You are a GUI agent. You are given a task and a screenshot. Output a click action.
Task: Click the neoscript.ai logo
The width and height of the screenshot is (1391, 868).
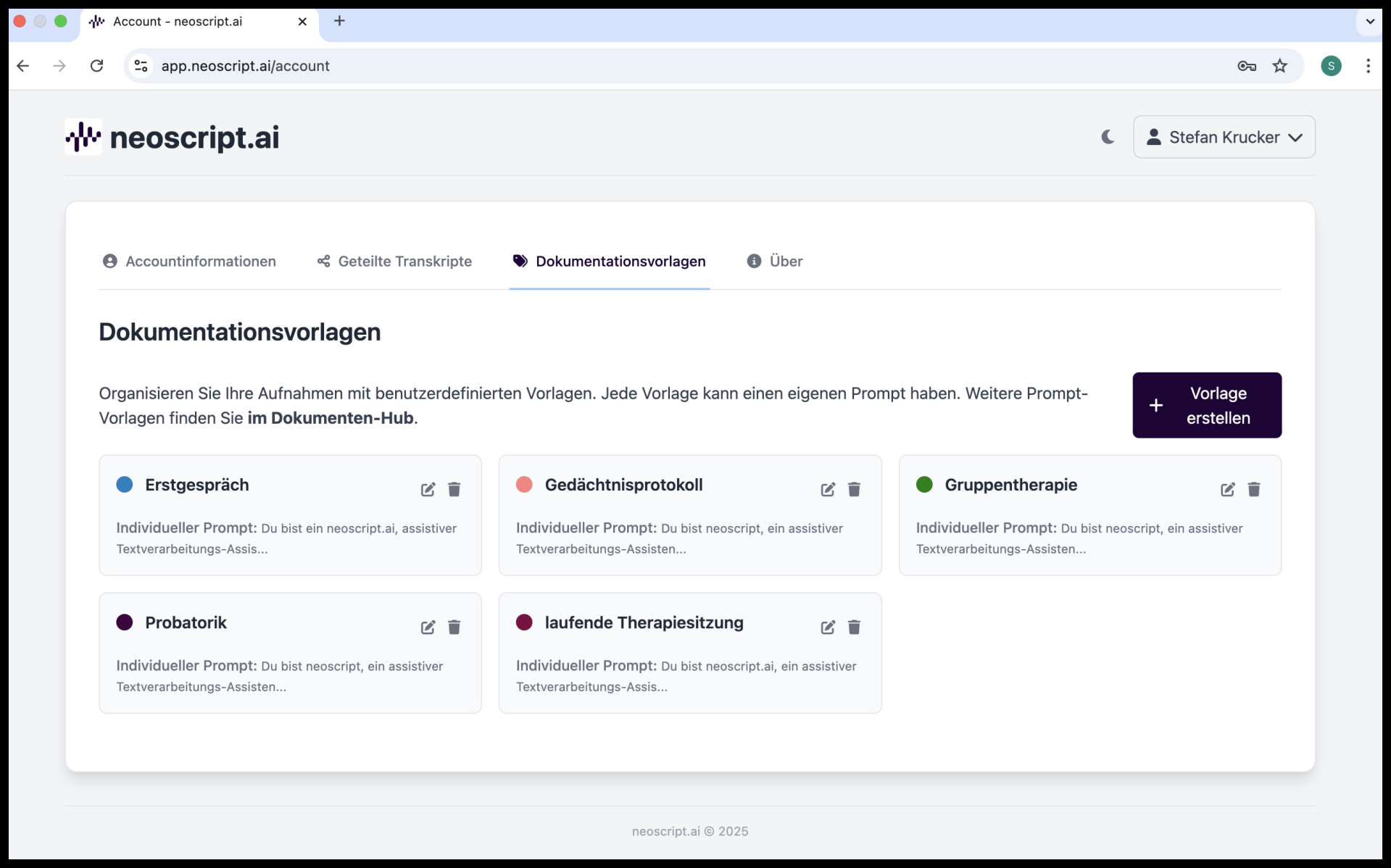173,137
